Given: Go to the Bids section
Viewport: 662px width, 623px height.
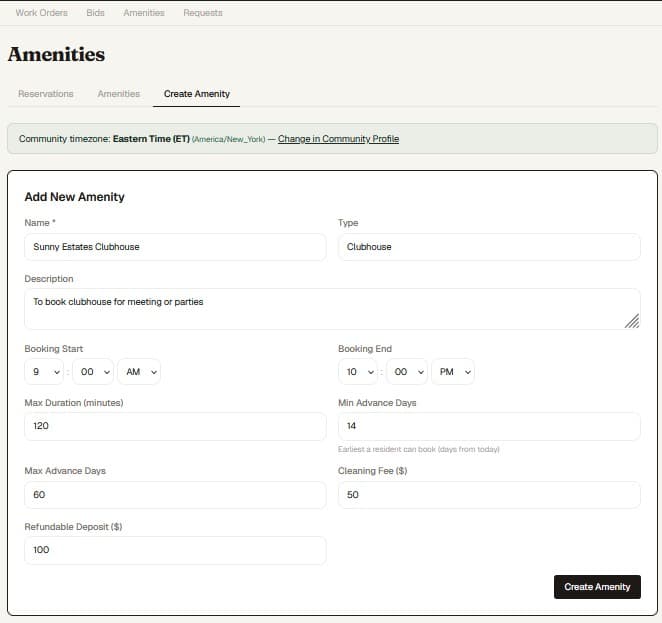Looking at the screenshot, I should (95, 13).
